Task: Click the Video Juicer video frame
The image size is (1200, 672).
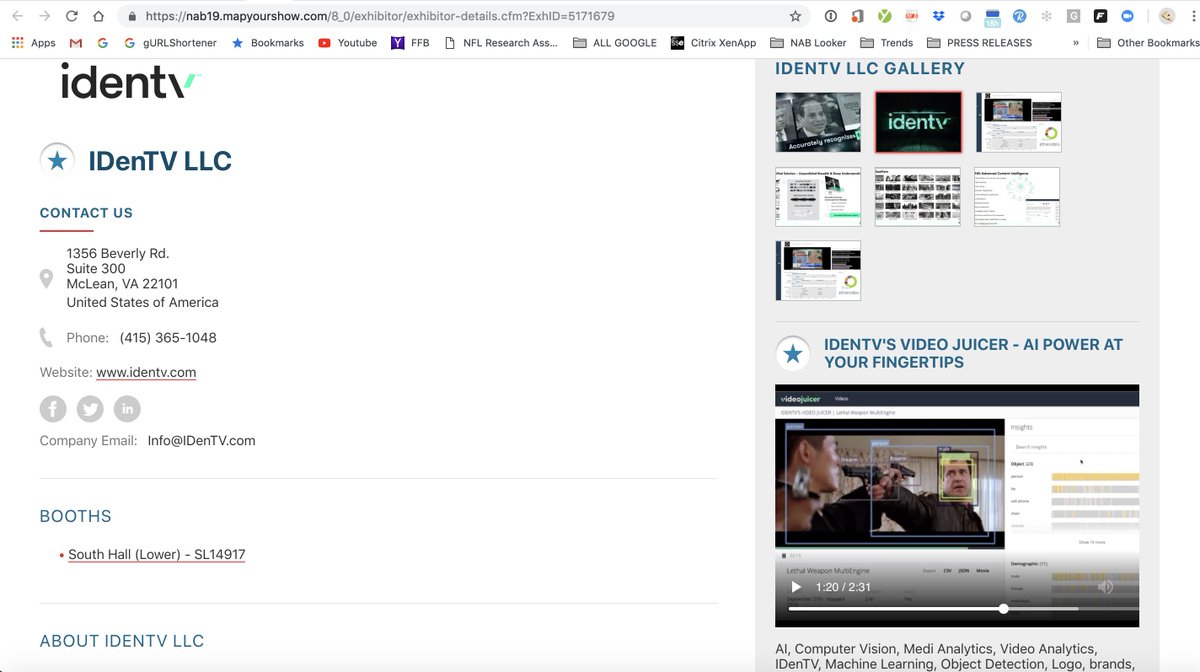Action: pyautogui.click(x=957, y=505)
